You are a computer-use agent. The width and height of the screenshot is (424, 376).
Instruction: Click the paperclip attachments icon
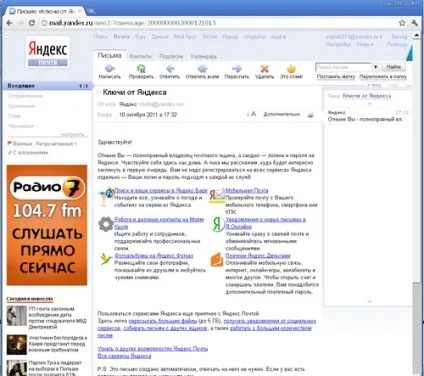tap(10, 153)
